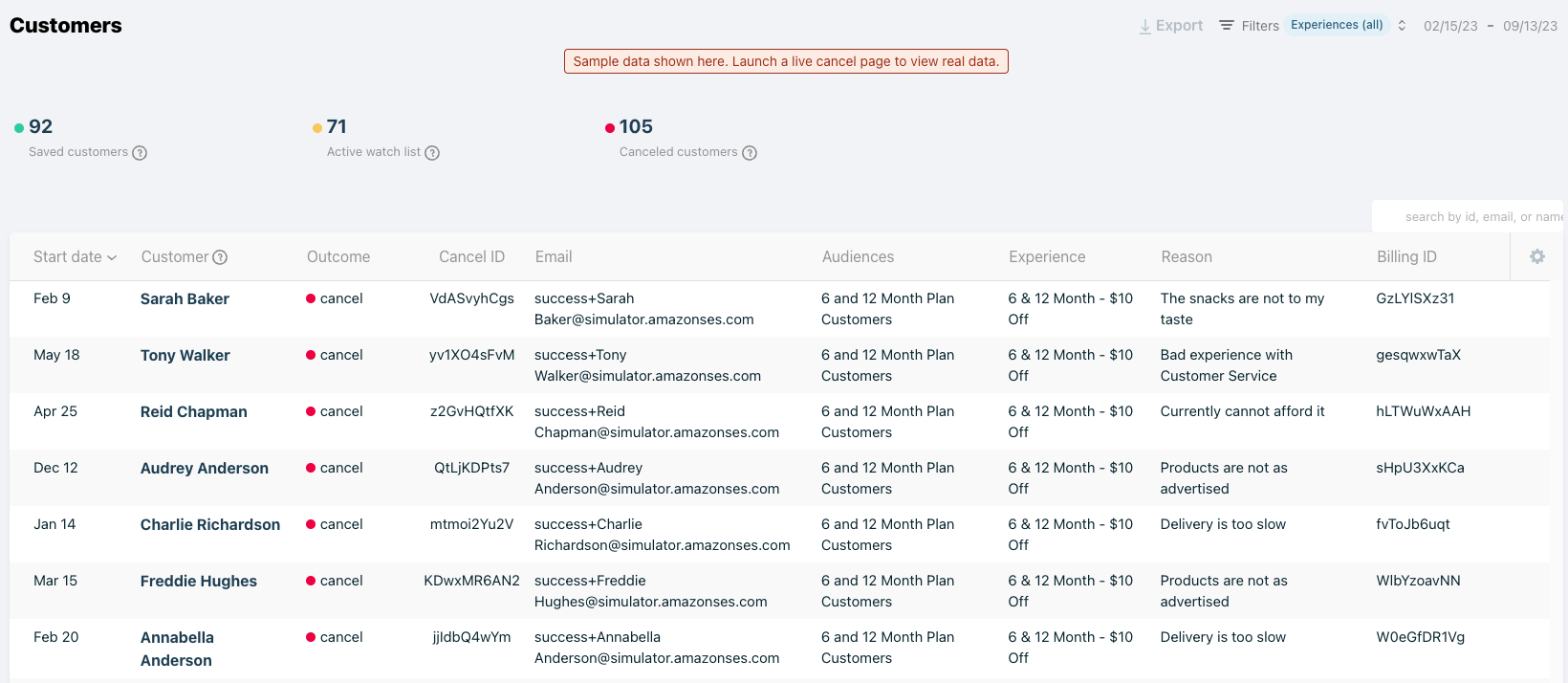
Task: Click help icon beside Canceled customers
Action: click(x=750, y=153)
